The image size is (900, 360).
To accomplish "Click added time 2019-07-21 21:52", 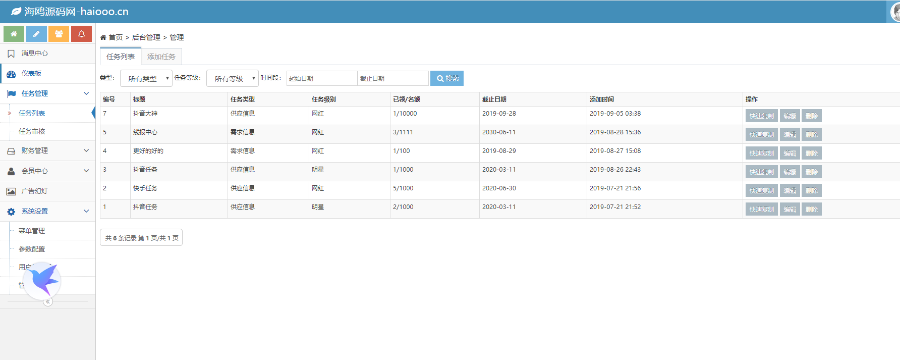I will pos(615,207).
